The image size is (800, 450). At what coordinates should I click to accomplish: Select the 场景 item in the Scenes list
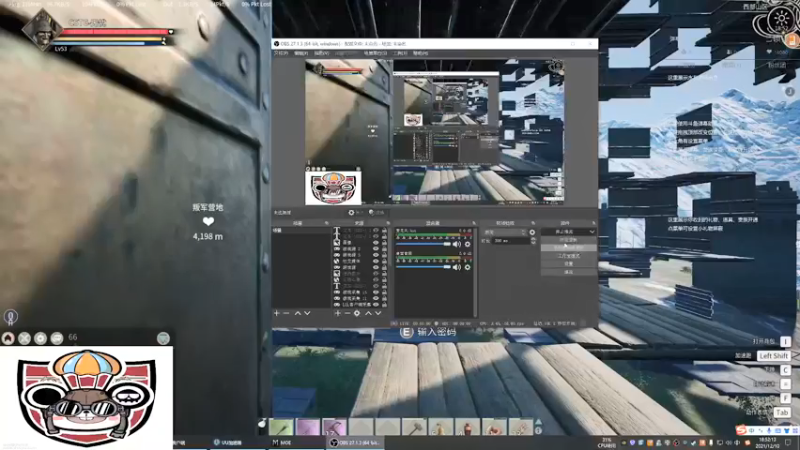tap(302, 231)
